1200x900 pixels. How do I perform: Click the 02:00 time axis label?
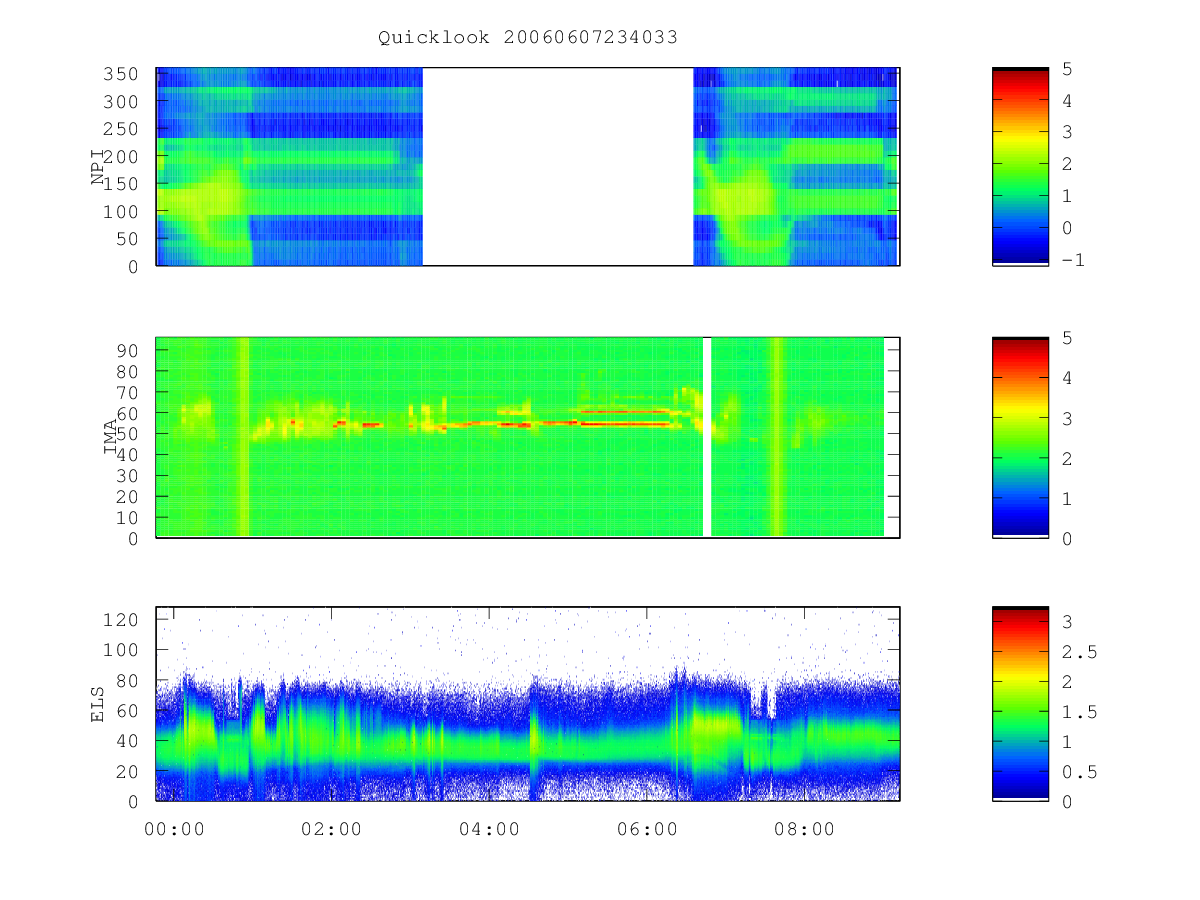point(332,828)
